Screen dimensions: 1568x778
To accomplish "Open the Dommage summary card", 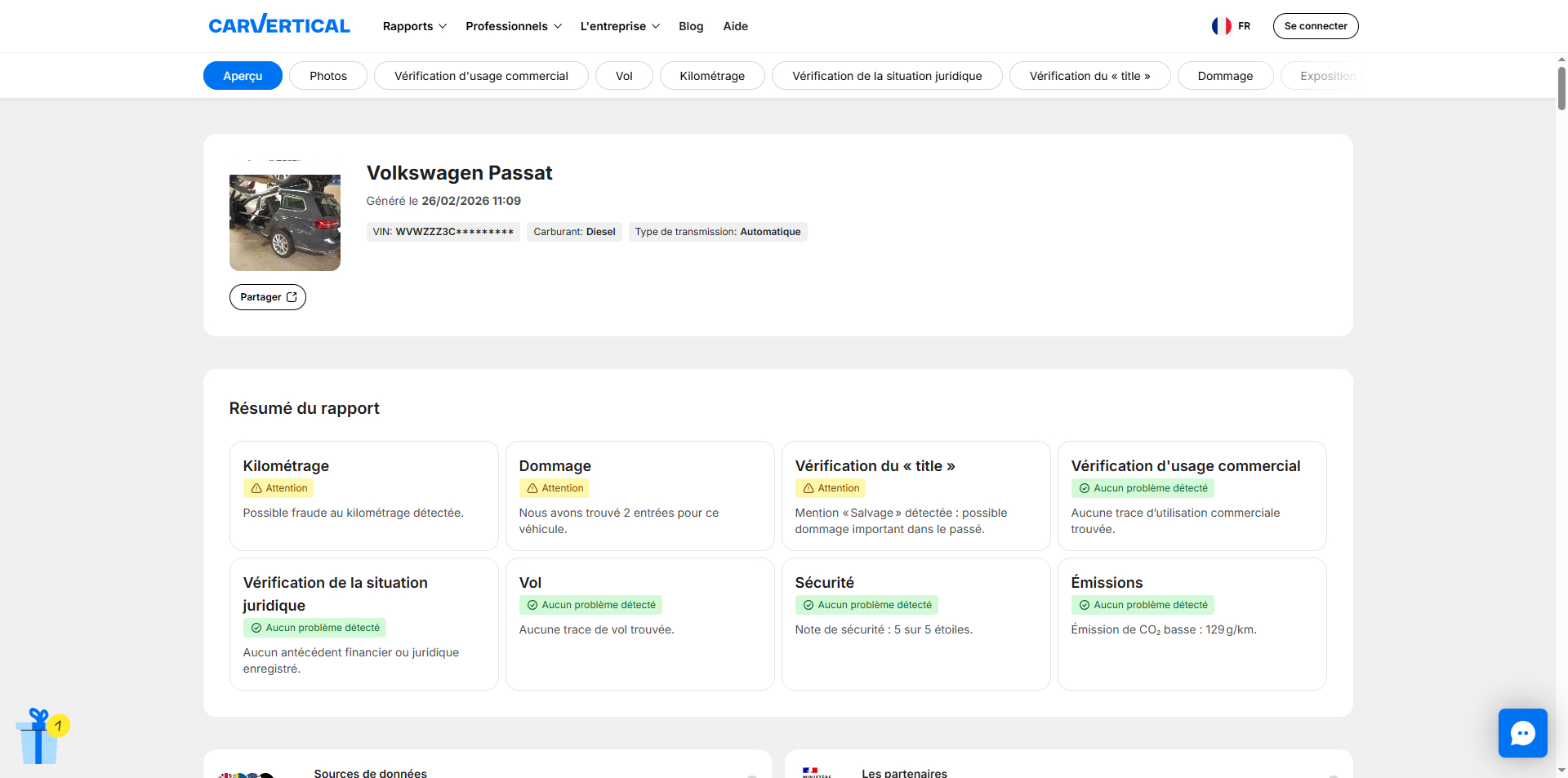I will pyautogui.click(x=640, y=496).
